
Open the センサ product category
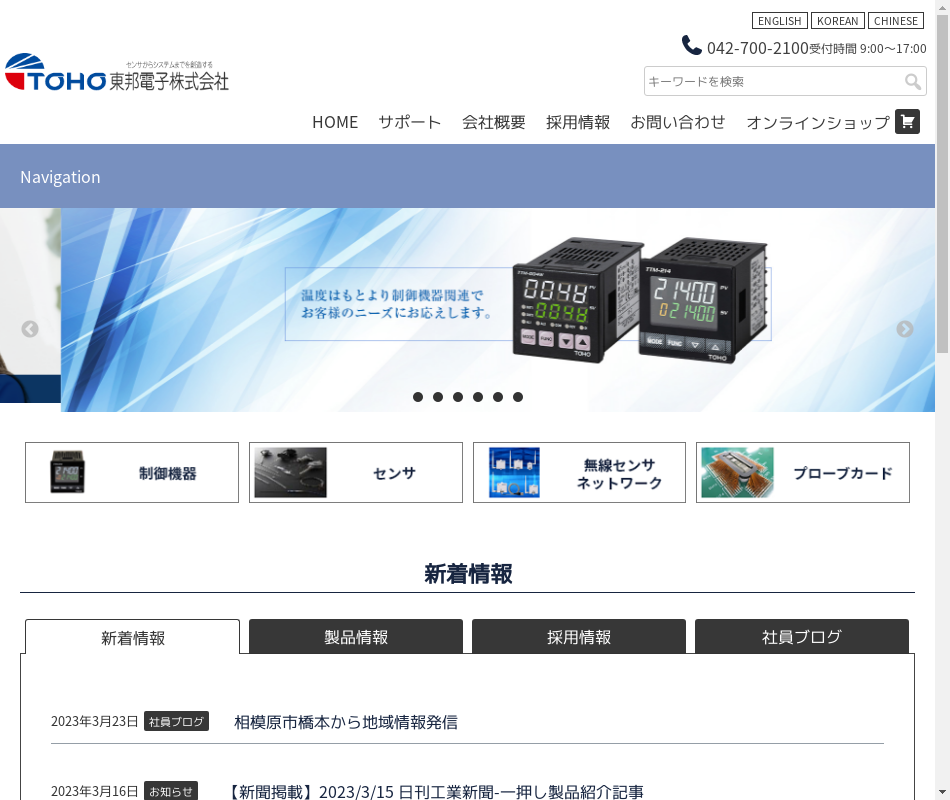(x=356, y=473)
